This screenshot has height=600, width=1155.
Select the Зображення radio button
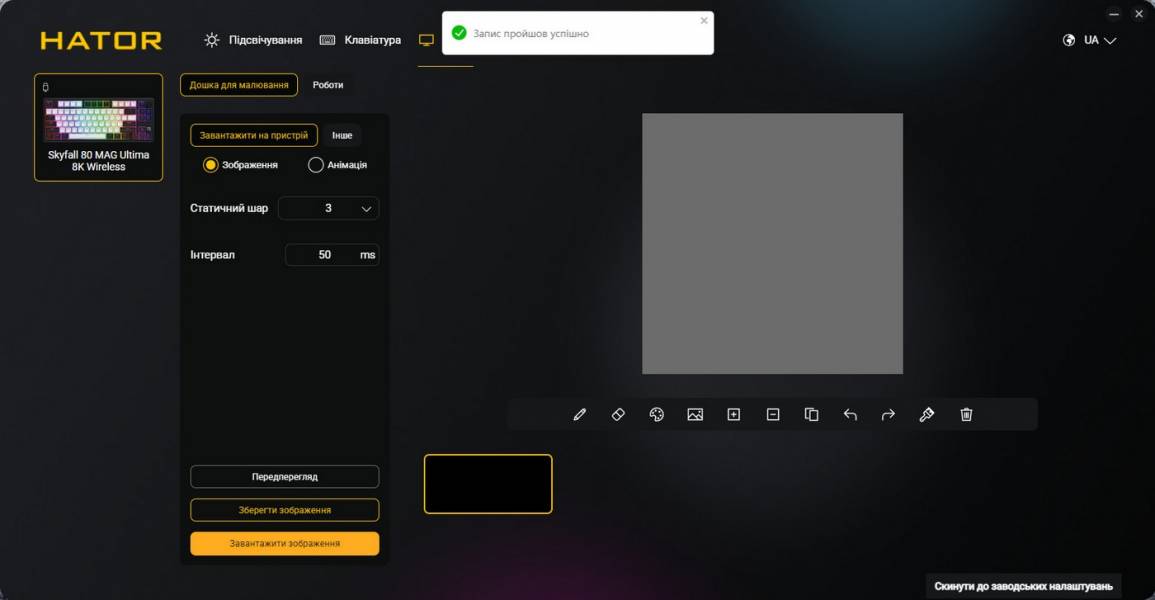tap(211, 165)
